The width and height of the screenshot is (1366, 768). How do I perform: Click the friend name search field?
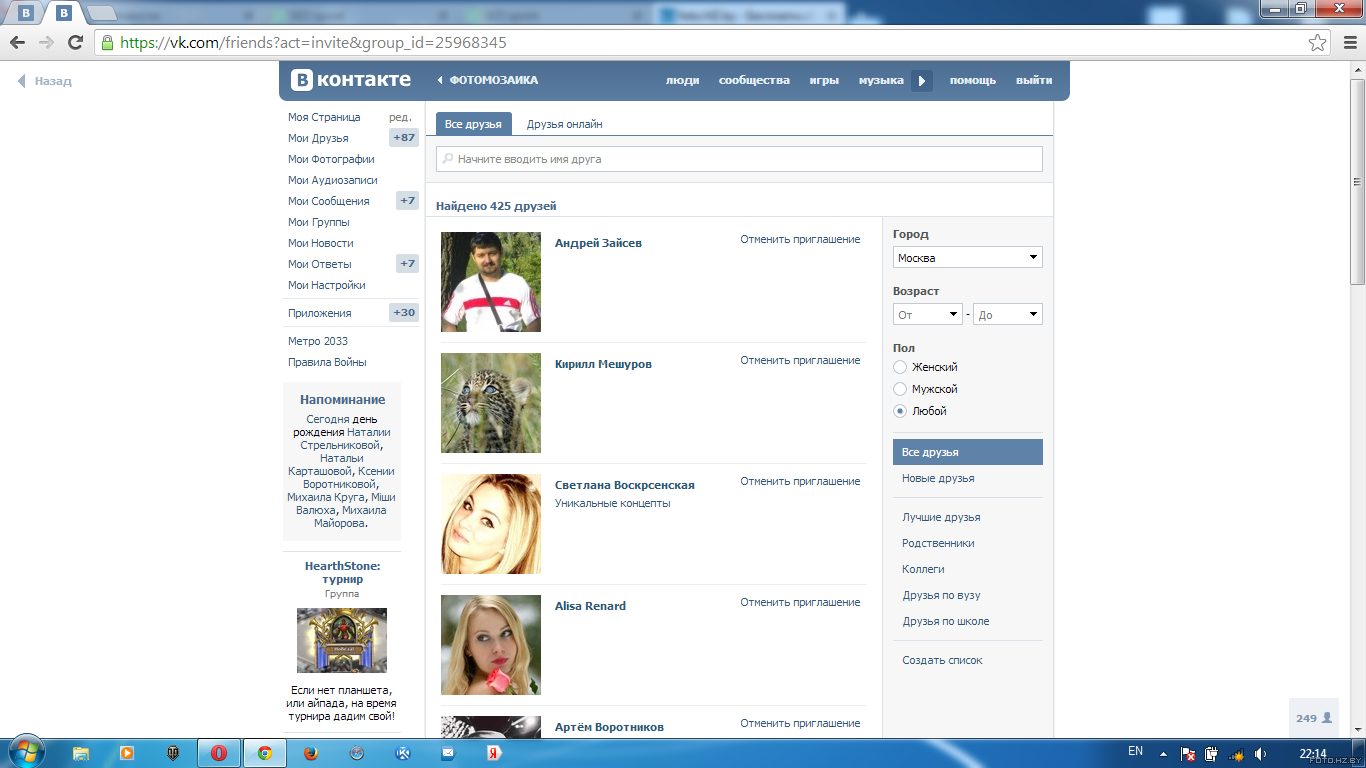pyautogui.click(x=739, y=159)
